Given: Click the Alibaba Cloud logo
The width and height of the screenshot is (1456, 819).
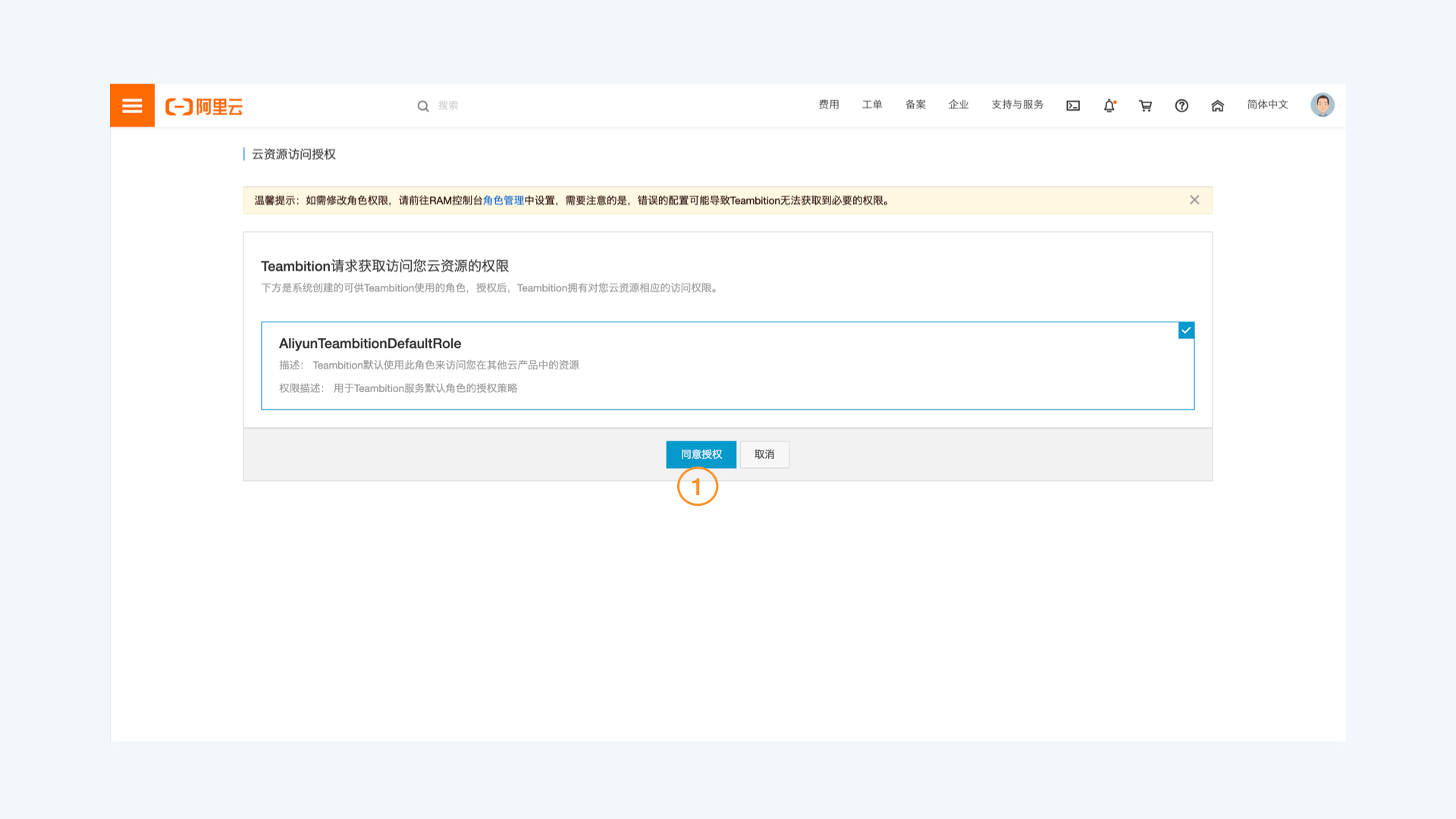Looking at the screenshot, I should 204,106.
